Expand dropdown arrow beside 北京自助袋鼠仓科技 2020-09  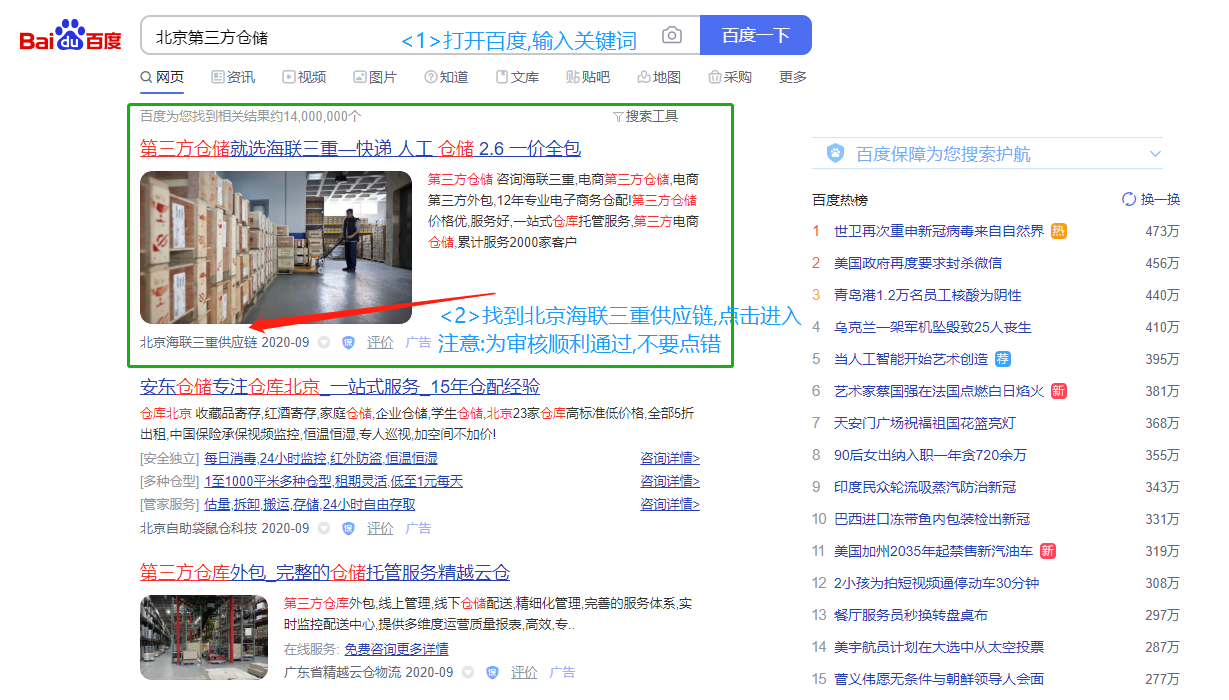pos(324,528)
